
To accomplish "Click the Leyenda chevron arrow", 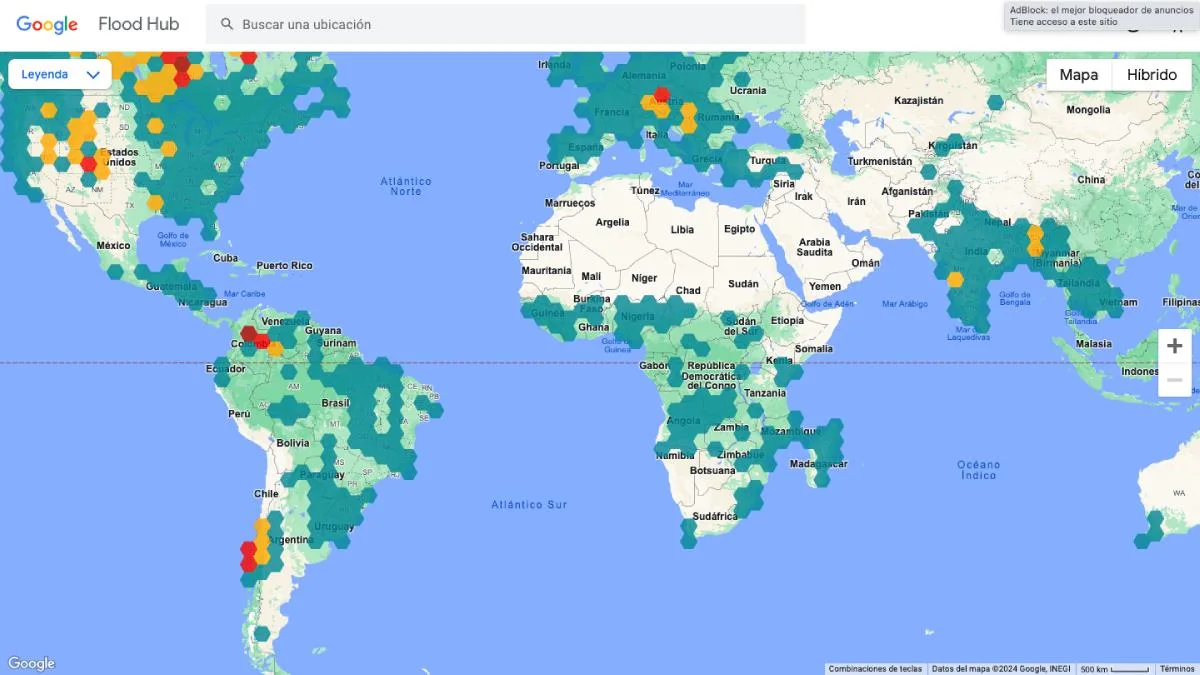I will click(x=94, y=74).
